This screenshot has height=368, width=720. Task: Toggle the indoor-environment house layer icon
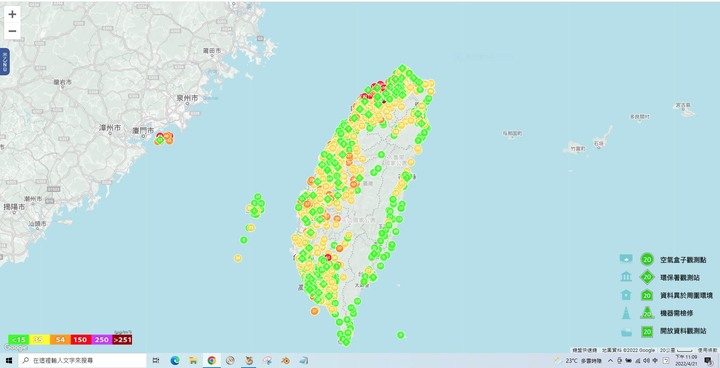pyautogui.click(x=626, y=295)
